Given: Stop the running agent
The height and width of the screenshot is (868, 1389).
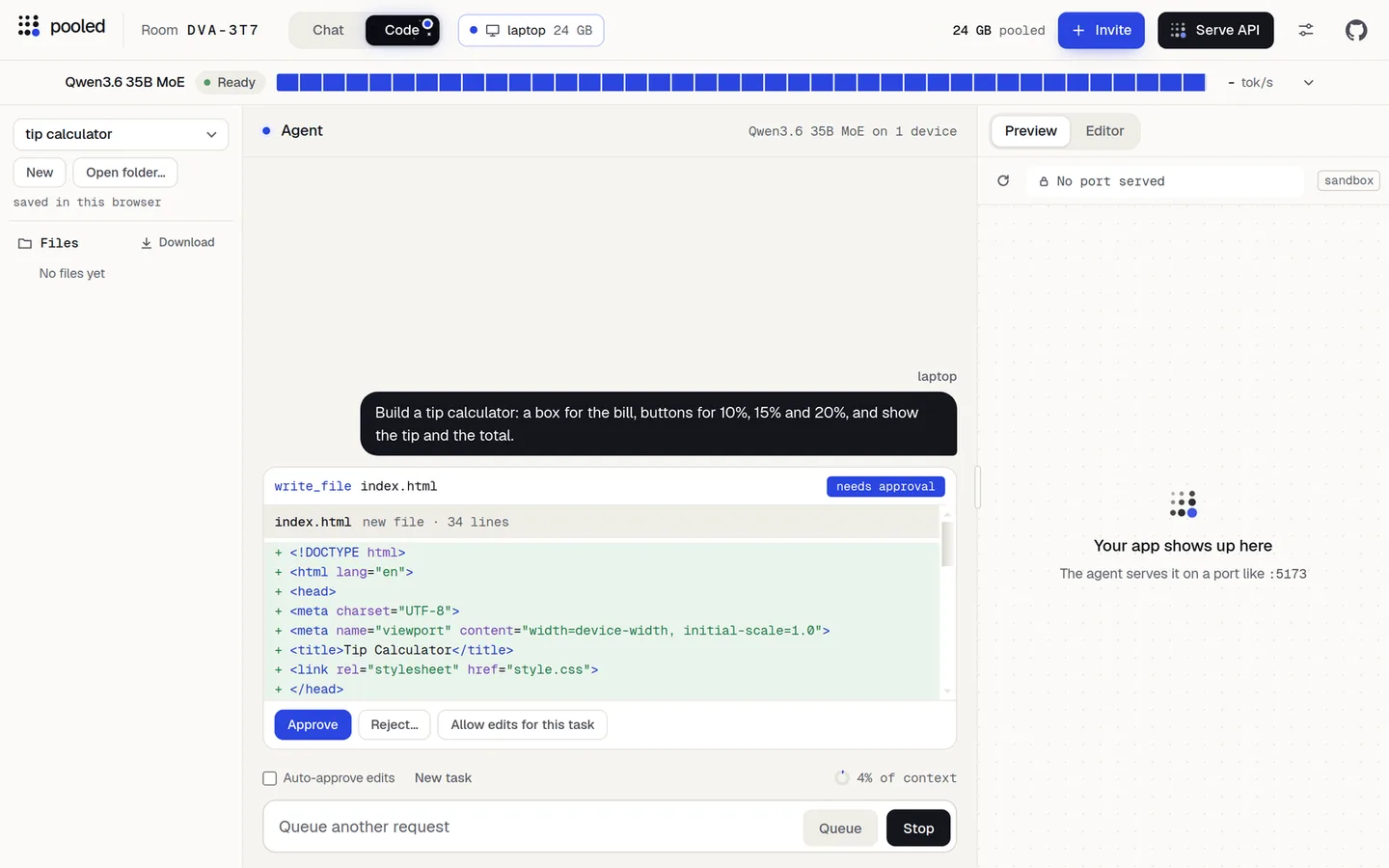Looking at the screenshot, I should click(x=918, y=827).
